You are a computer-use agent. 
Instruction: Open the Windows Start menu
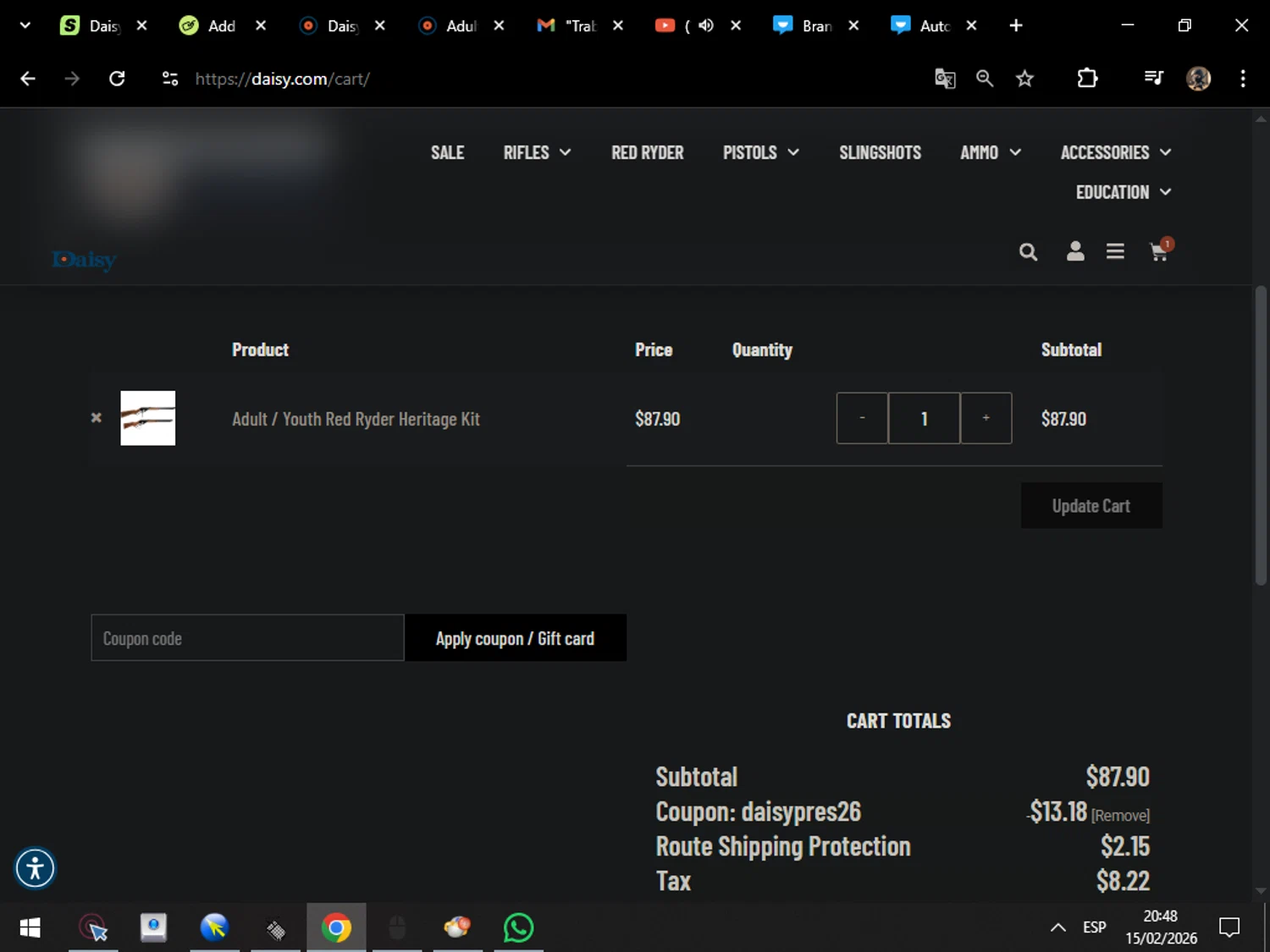click(x=30, y=927)
